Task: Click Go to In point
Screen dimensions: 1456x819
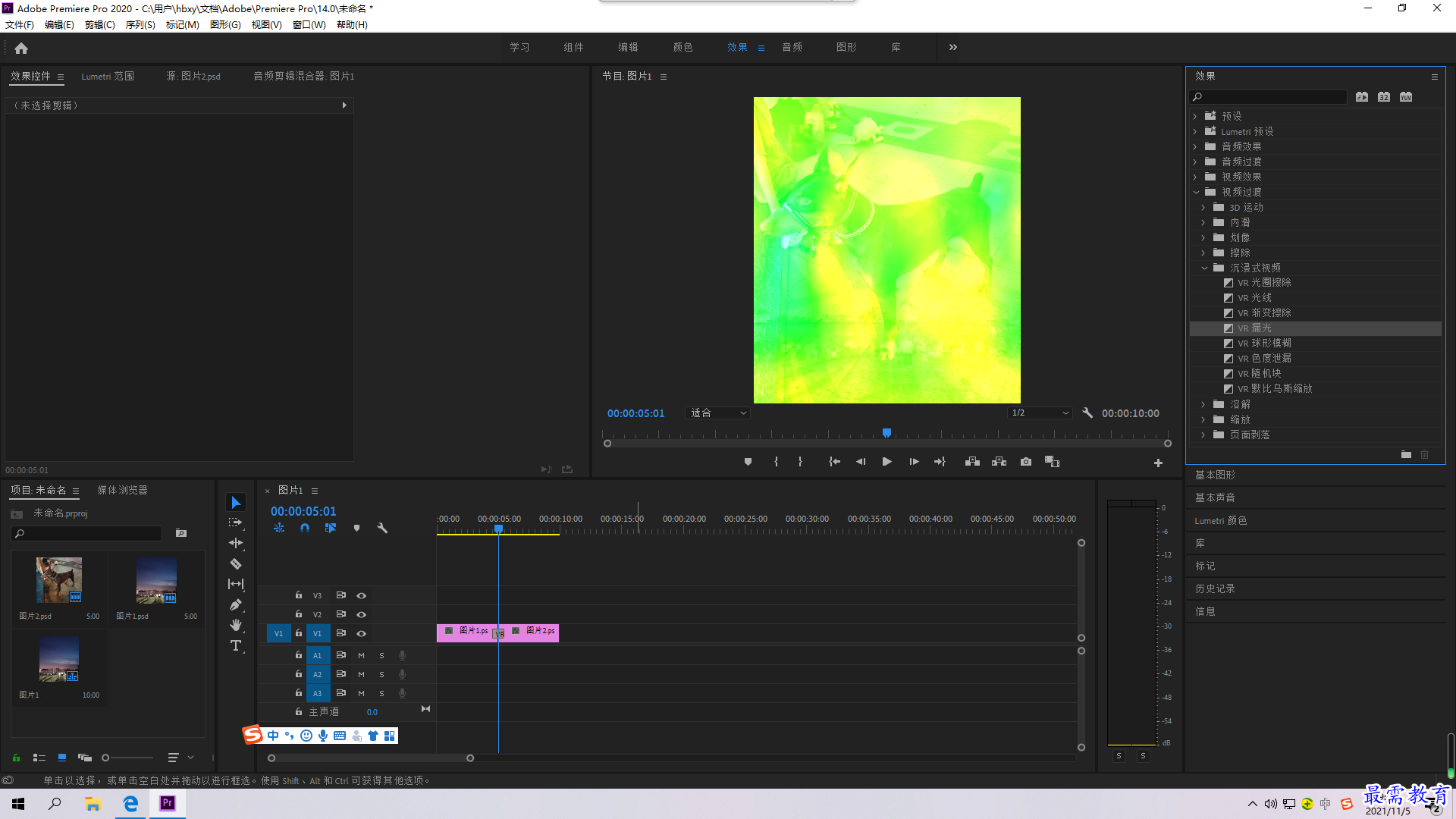Action: pyautogui.click(x=834, y=462)
